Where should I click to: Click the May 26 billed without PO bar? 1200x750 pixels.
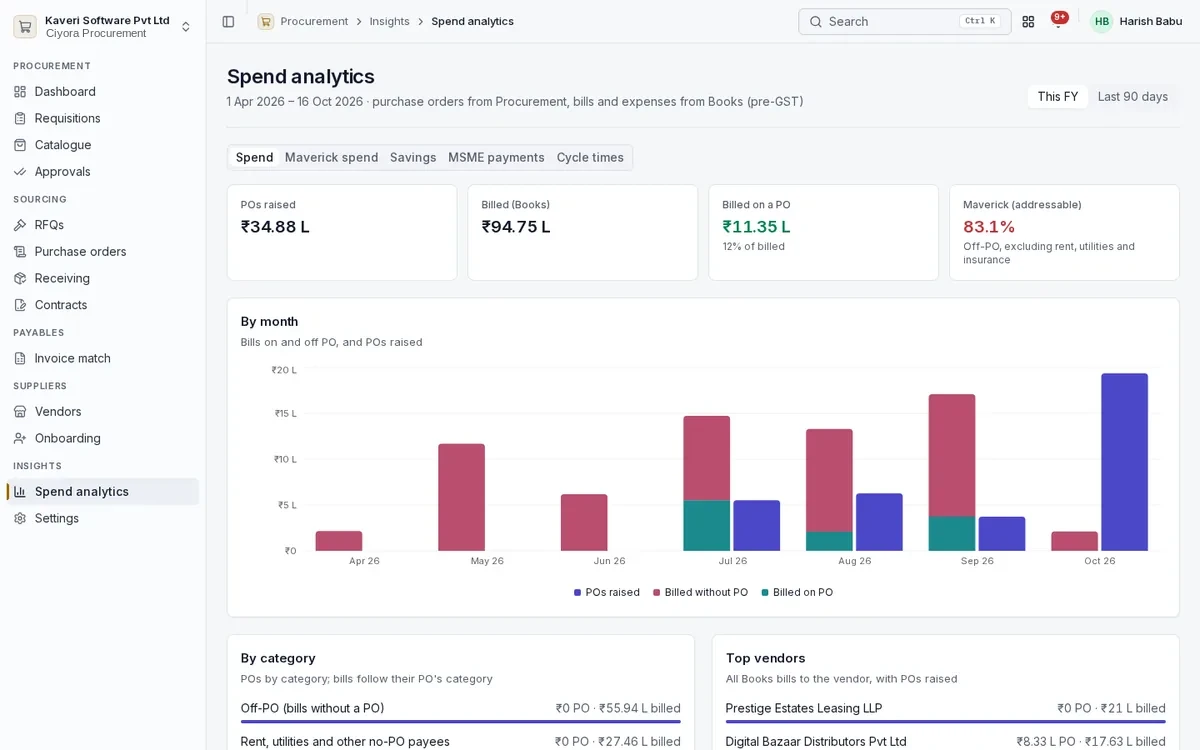point(461,497)
